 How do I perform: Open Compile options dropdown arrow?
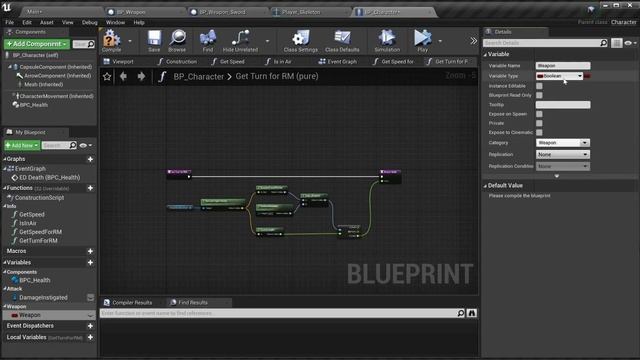point(130,41)
